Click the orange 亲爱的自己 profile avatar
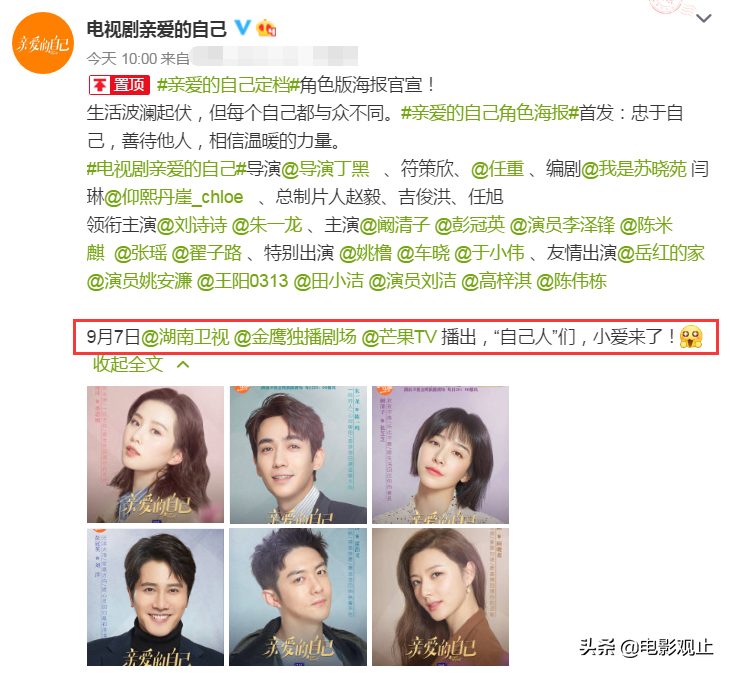The height and width of the screenshot is (673, 730). click(x=43, y=43)
